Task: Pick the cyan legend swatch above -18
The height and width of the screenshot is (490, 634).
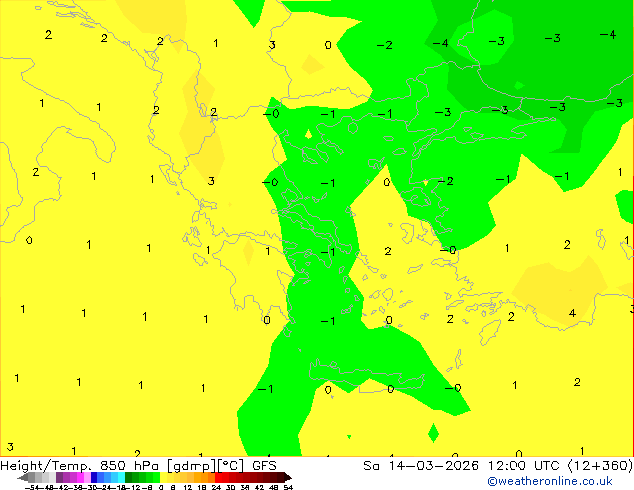Action: 121,477
